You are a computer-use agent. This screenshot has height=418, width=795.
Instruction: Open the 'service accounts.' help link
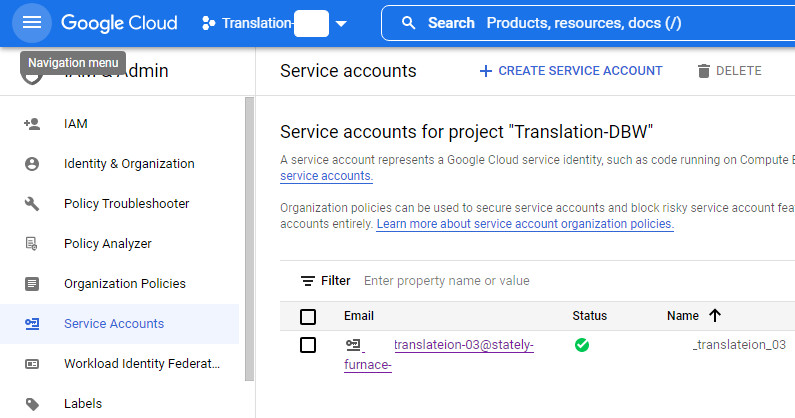point(327,176)
